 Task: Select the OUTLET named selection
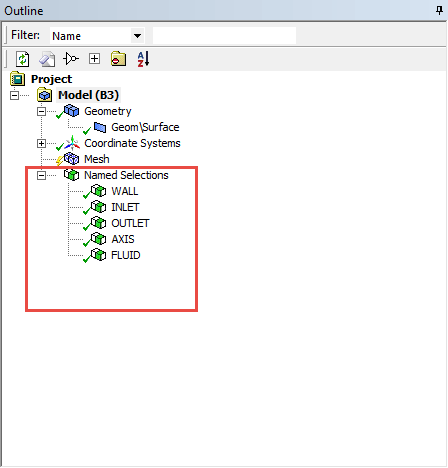tap(130, 223)
